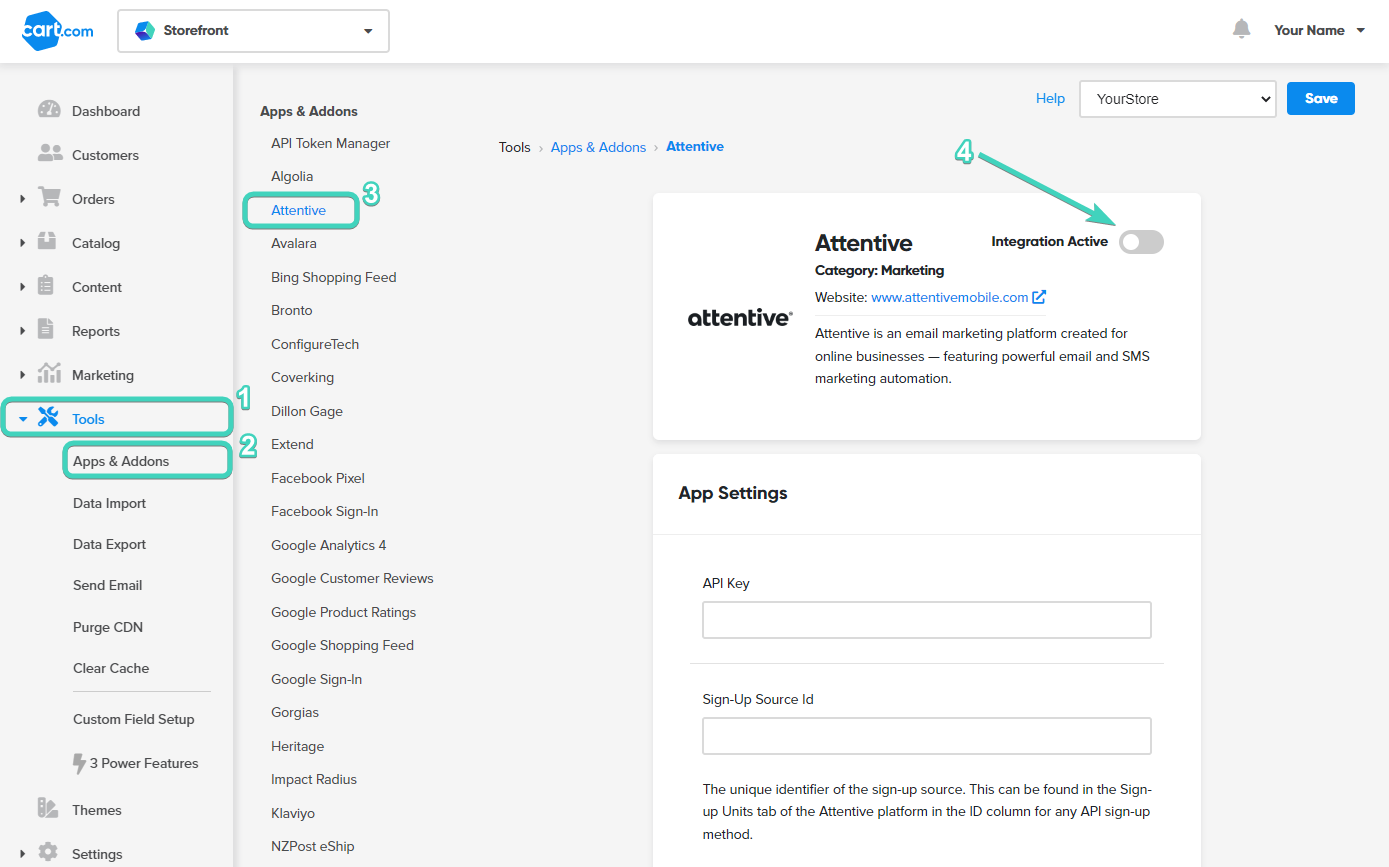Click the Save button
Screen dimensions: 1389x867
tap(1321, 98)
